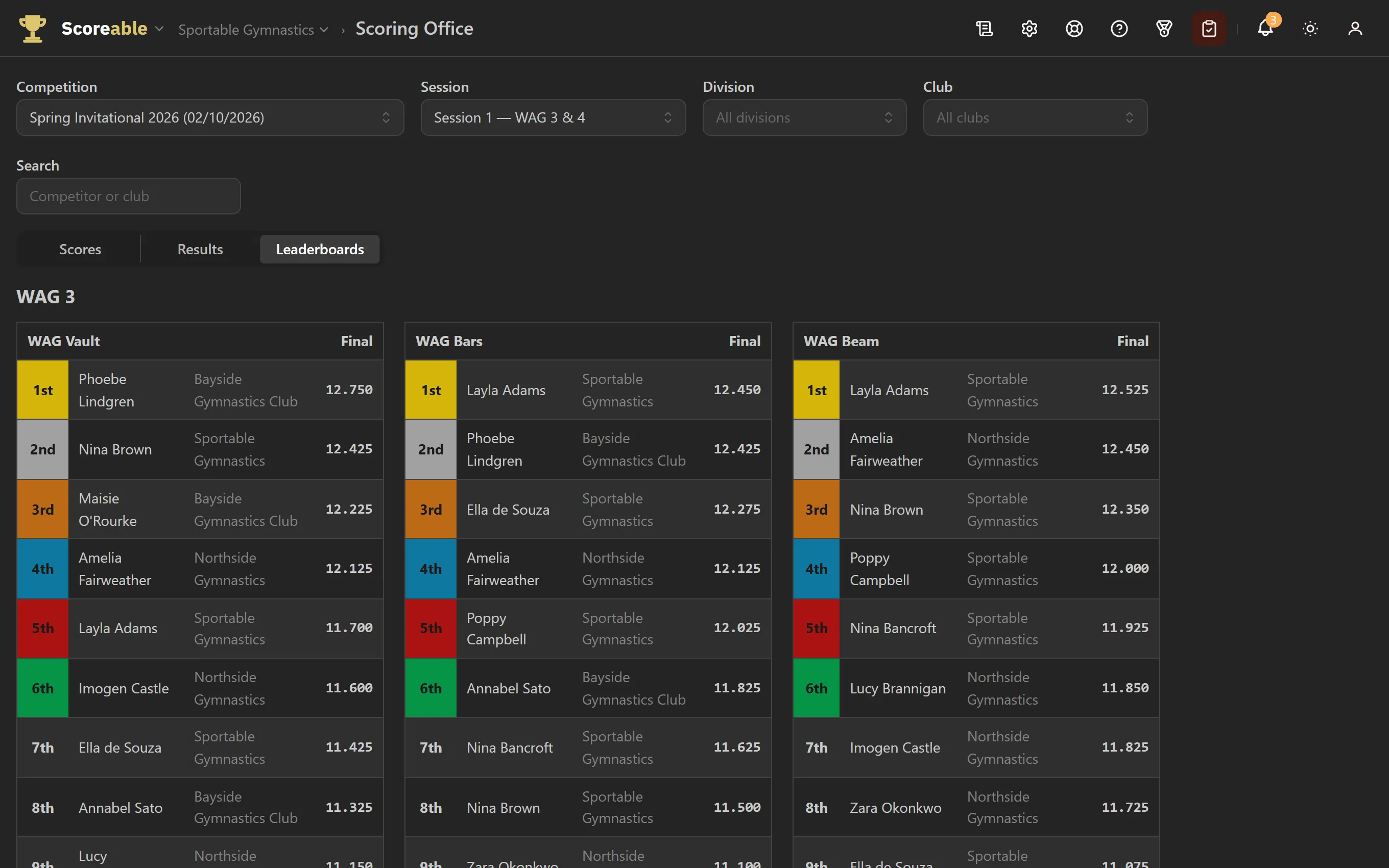Click the Scoreable trophy logo

pos(33,28)
